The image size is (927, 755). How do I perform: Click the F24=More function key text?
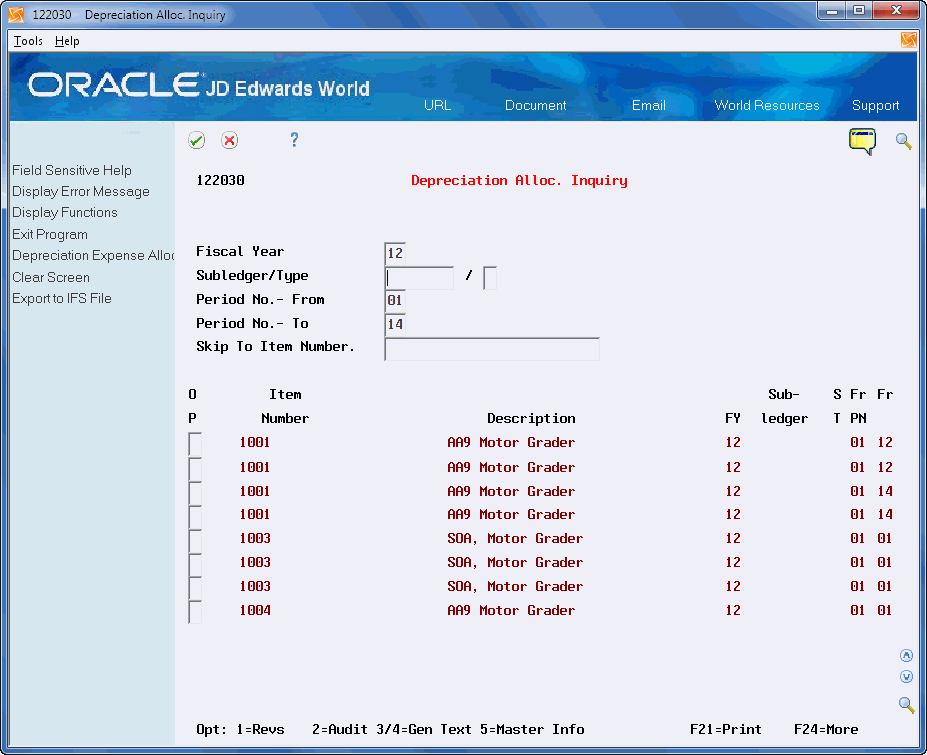point(826,730)
